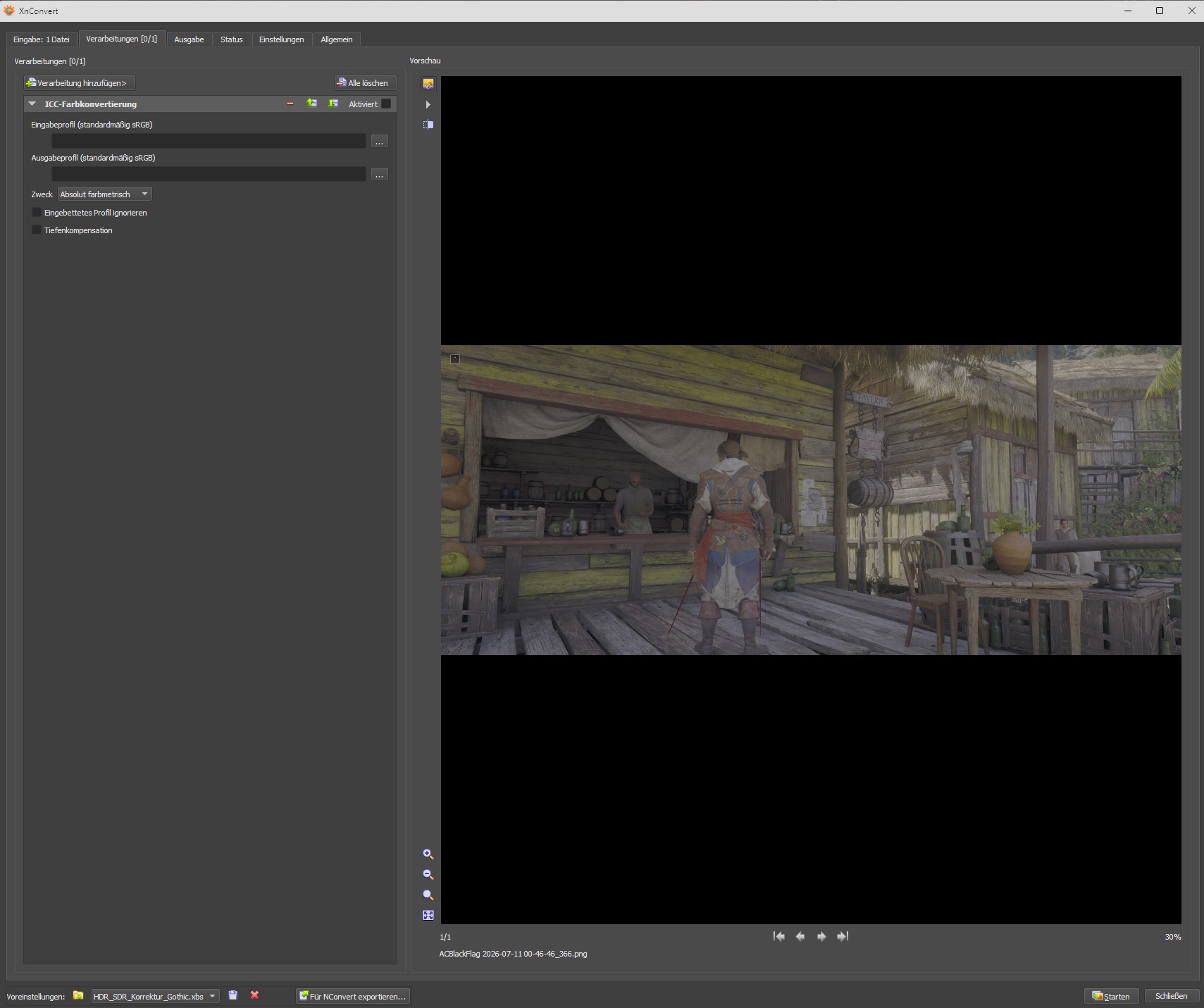Open the Status tab
Viewport: 1204px width, 1008px height.
pyautogui.click(x=232, y=39)
